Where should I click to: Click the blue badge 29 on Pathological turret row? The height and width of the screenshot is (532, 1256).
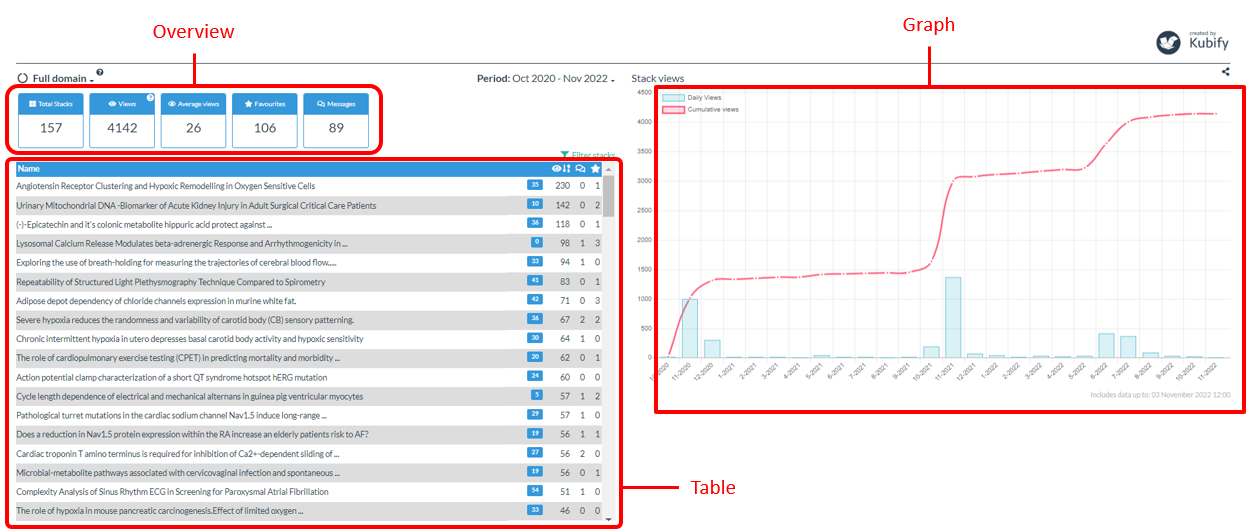pos(535,414)
